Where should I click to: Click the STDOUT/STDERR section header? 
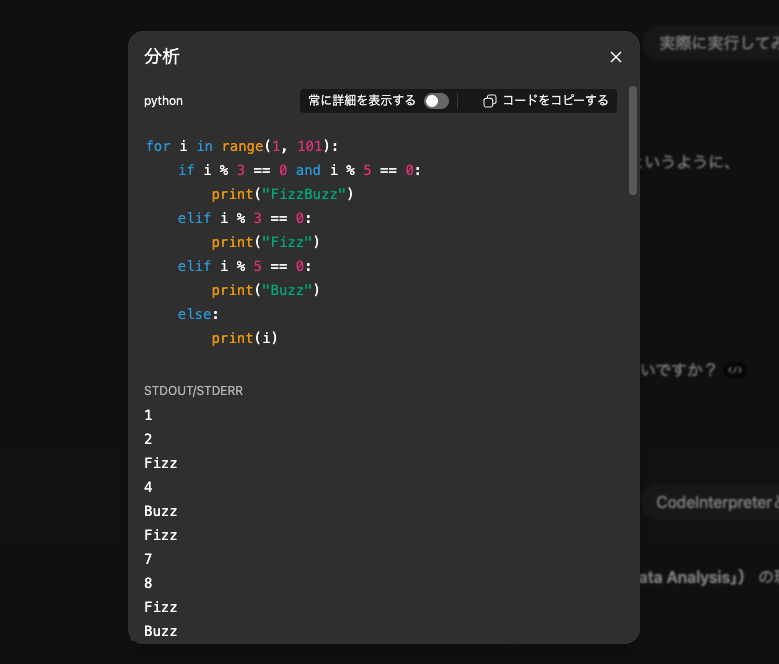[x=194, y=391]
